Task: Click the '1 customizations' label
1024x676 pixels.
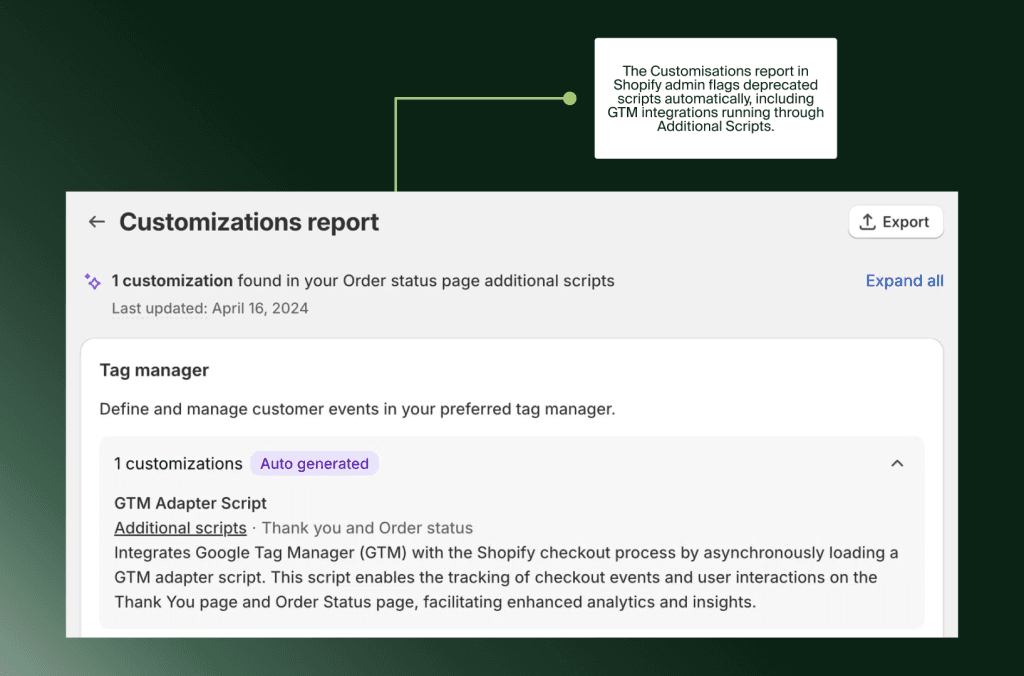Action: coord(178,464)
